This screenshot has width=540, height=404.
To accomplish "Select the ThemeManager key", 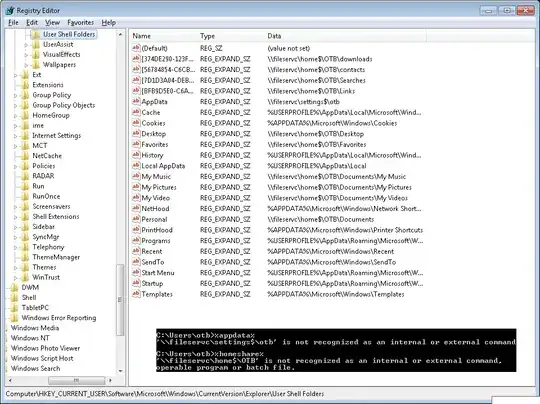I will [56, 257].
